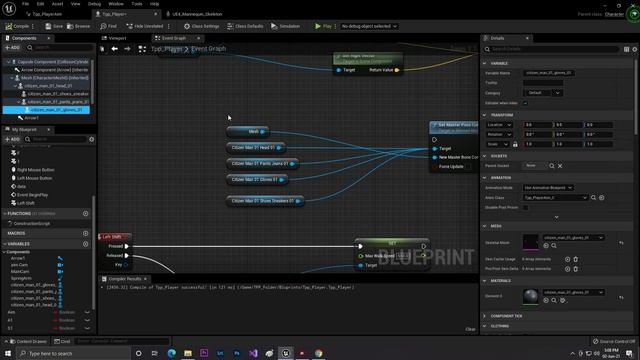Expand the Component Tick section
The height and width of the screenshot is (360, 640).
tap(484, 316)
